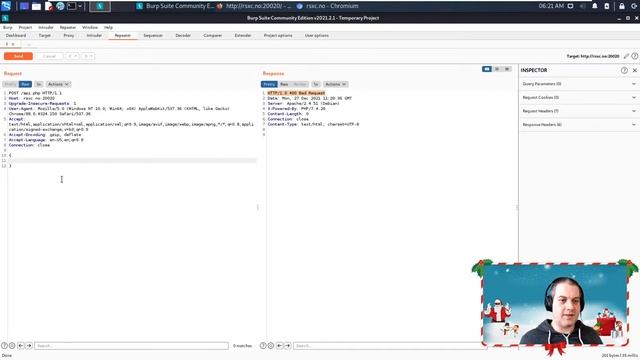The width and height of the screenshot is (640, 360).
Task: Switch to the Comparer tab
Action: point(213,36)
